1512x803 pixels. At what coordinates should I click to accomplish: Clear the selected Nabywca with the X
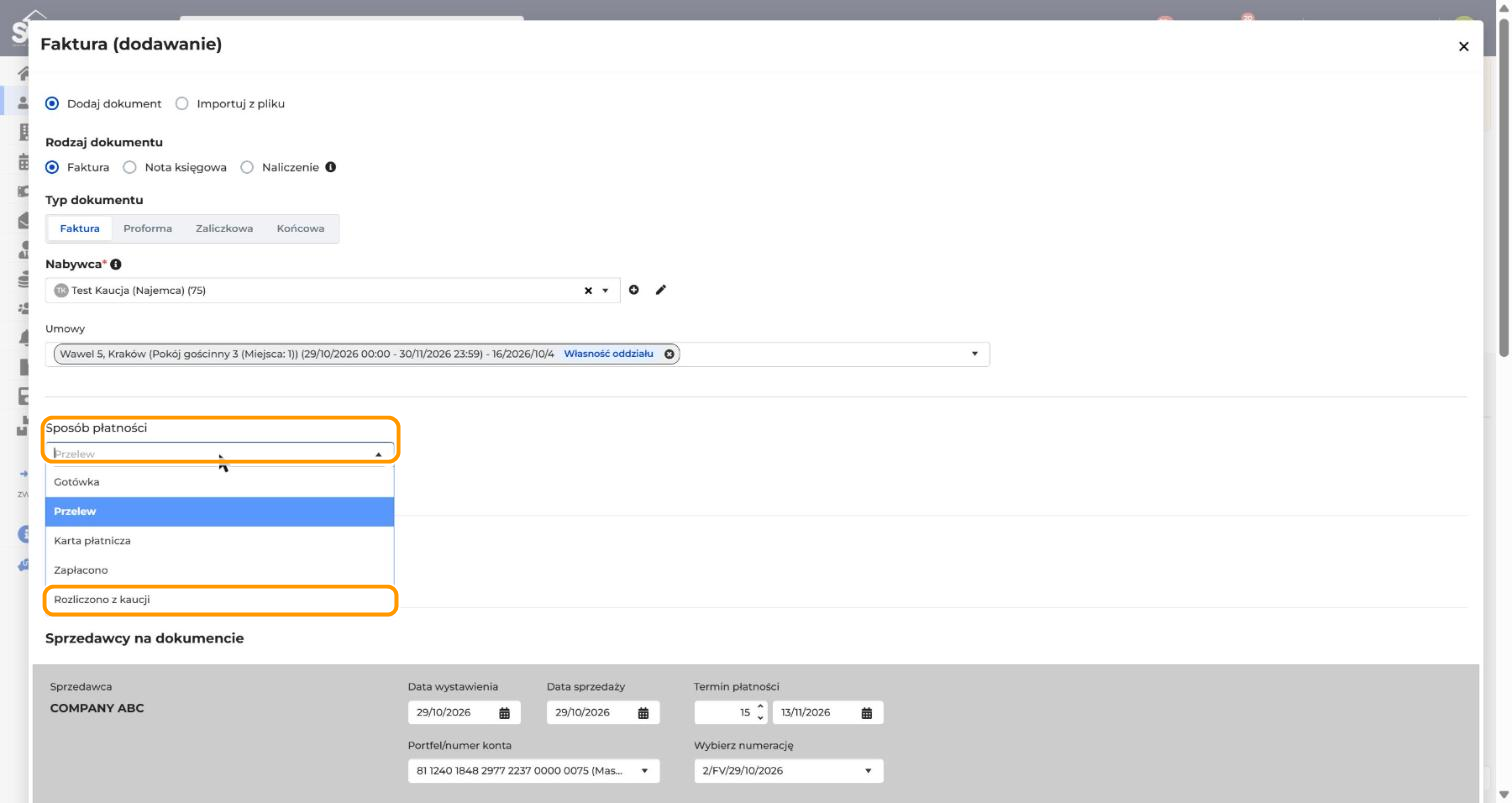[588, 291]
